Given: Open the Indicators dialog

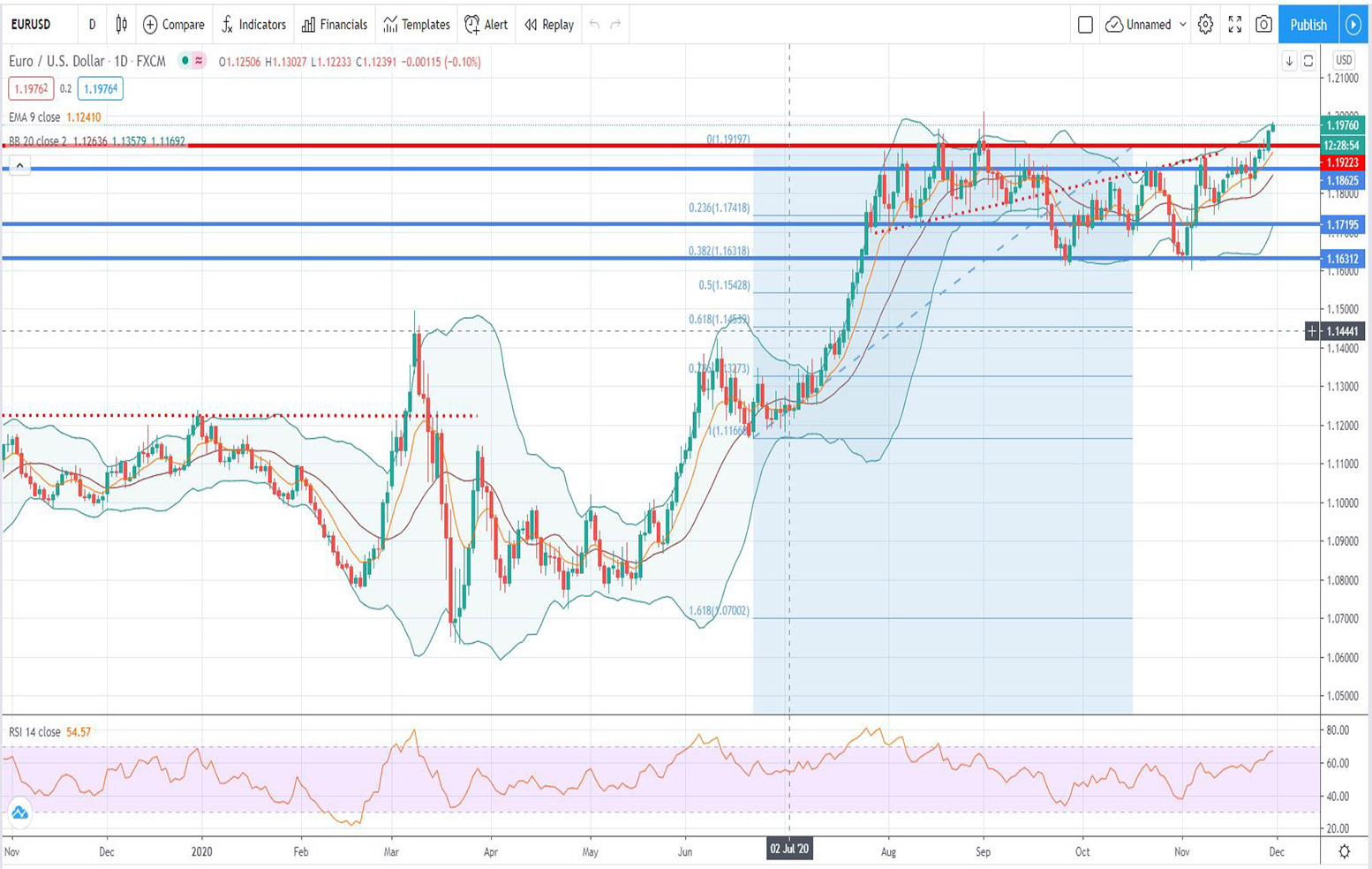Looking at the screenshot, I should click(x=253, y=25).
